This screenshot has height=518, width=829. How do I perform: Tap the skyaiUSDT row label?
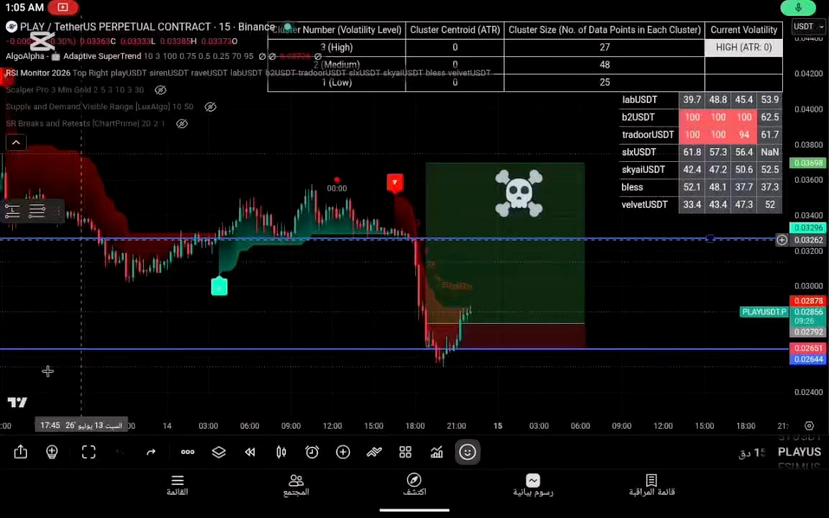643,170
